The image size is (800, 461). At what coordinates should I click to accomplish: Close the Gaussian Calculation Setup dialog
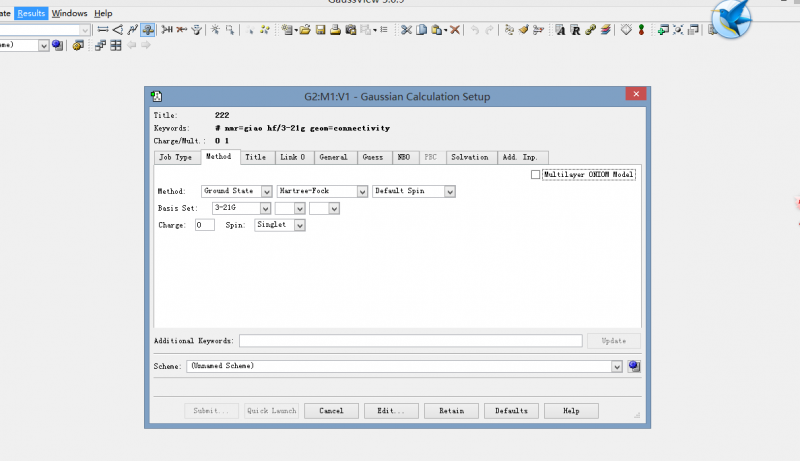click(636, 94)
